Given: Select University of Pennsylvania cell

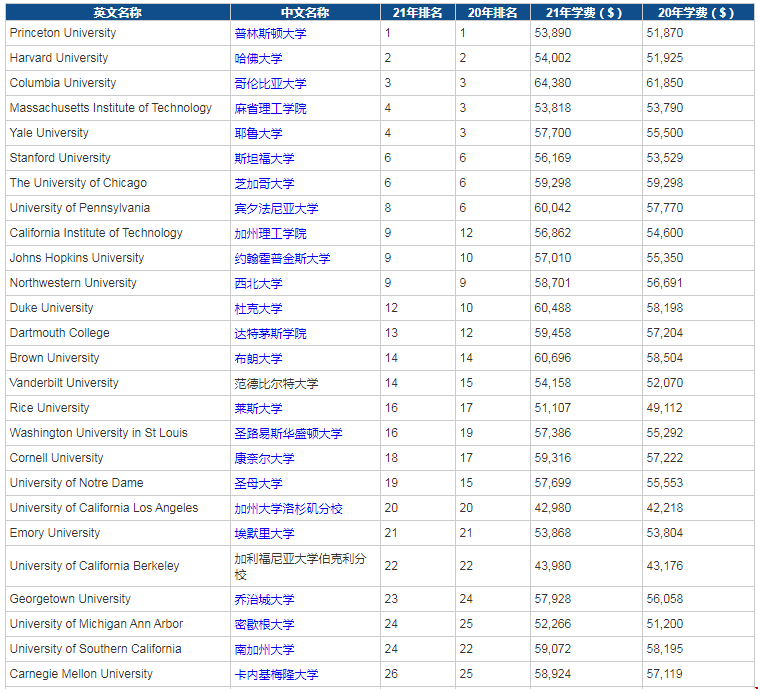Looking at the screenshot, I should click(118, 208).
